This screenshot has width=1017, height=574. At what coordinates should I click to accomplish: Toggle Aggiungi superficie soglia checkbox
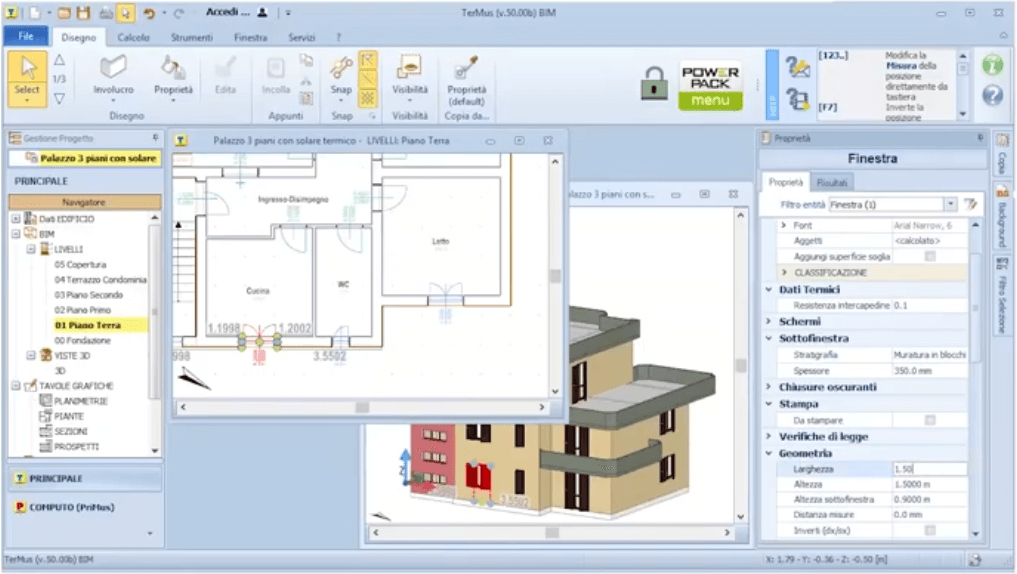tap(930, 257)
